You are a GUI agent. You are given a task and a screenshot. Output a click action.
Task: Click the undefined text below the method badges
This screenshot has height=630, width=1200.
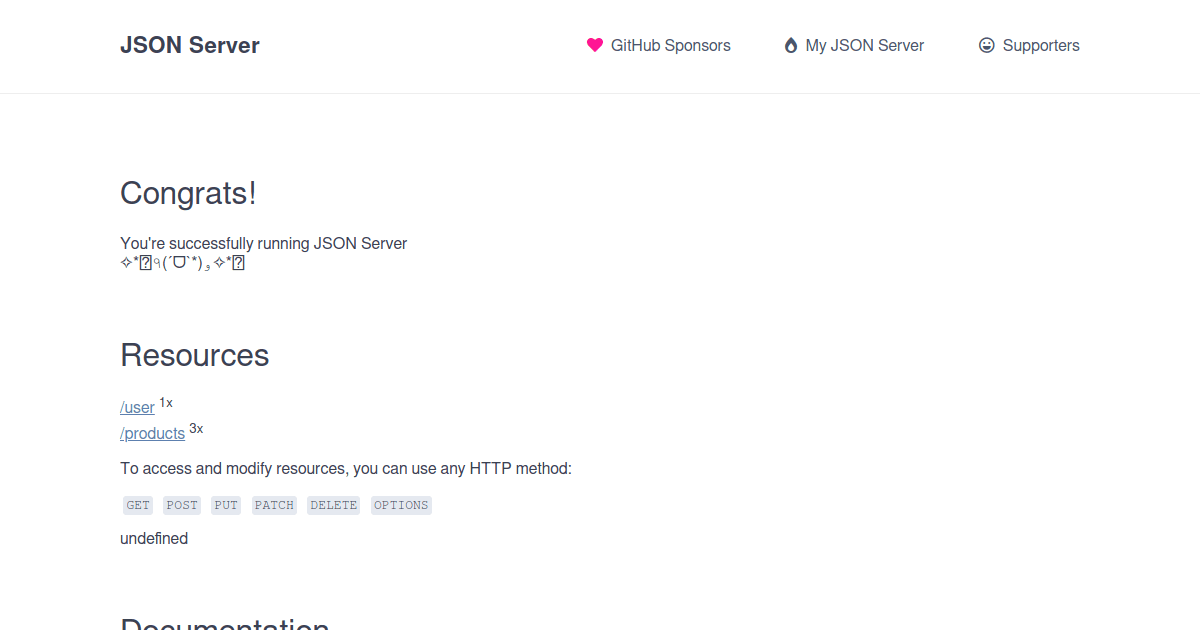pyautogui.click(x=154, y=538)
